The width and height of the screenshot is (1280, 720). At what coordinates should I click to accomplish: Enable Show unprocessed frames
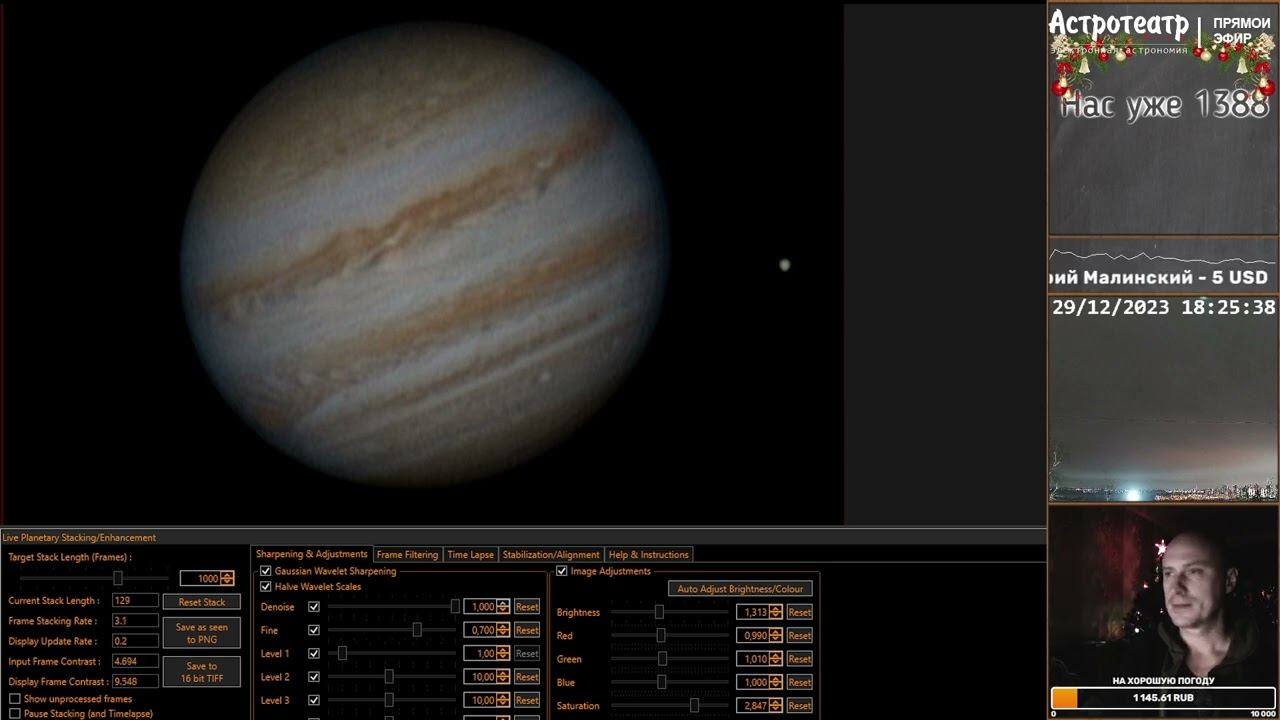point(15,699)
